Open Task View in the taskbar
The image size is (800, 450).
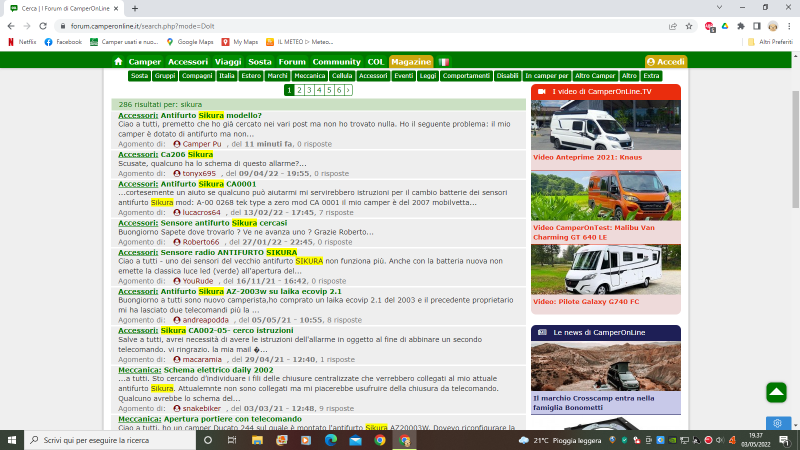click(x=232, y=440)
